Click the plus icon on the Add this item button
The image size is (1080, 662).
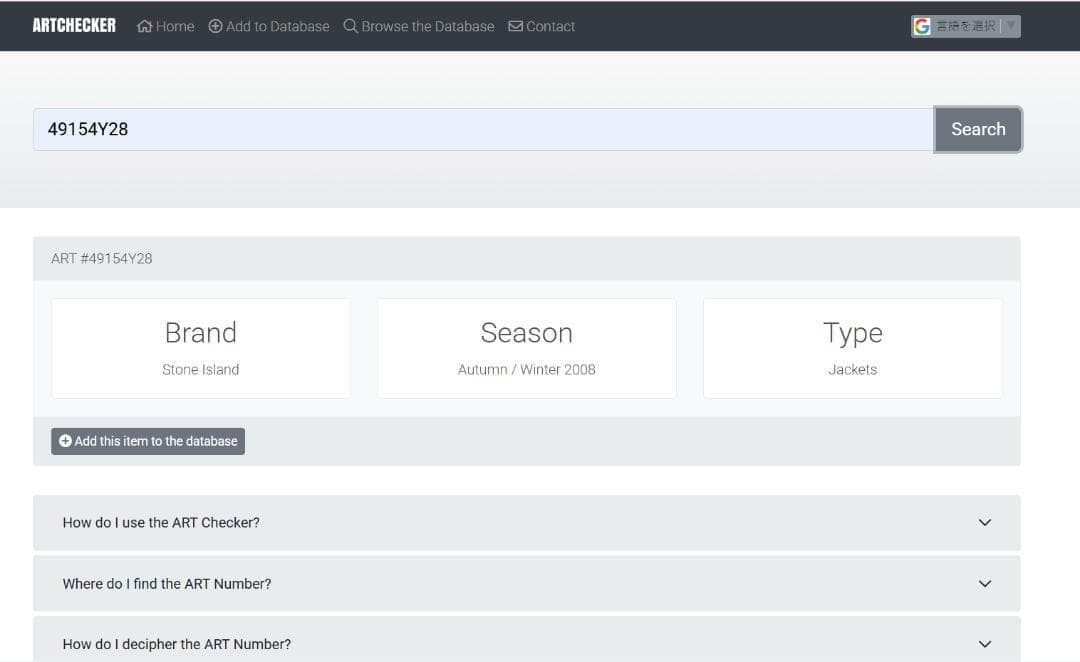click(65, 441)
